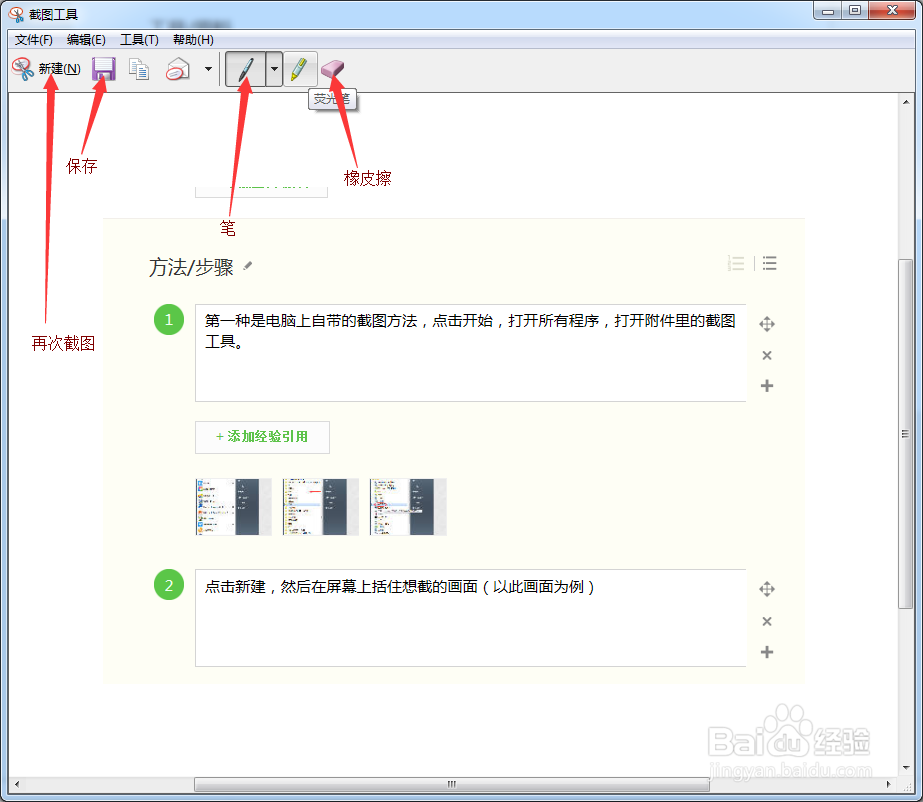Delete step 1 using the X icon

[767, 355]
